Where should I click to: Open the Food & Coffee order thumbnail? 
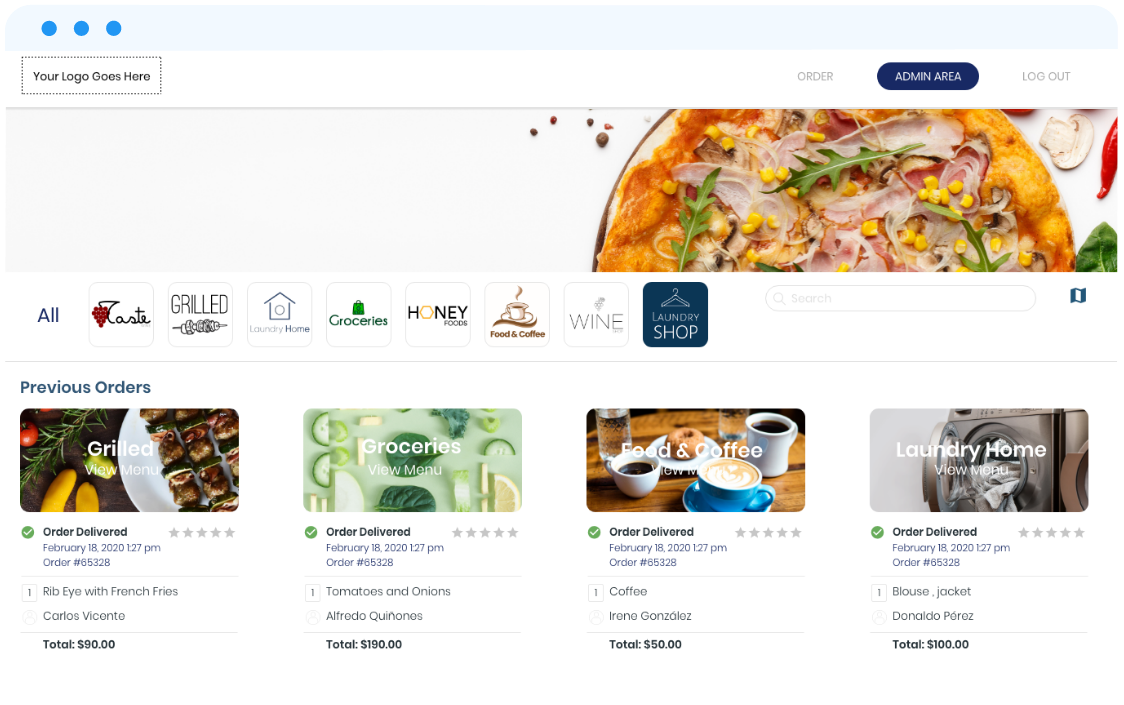(695, 460)
